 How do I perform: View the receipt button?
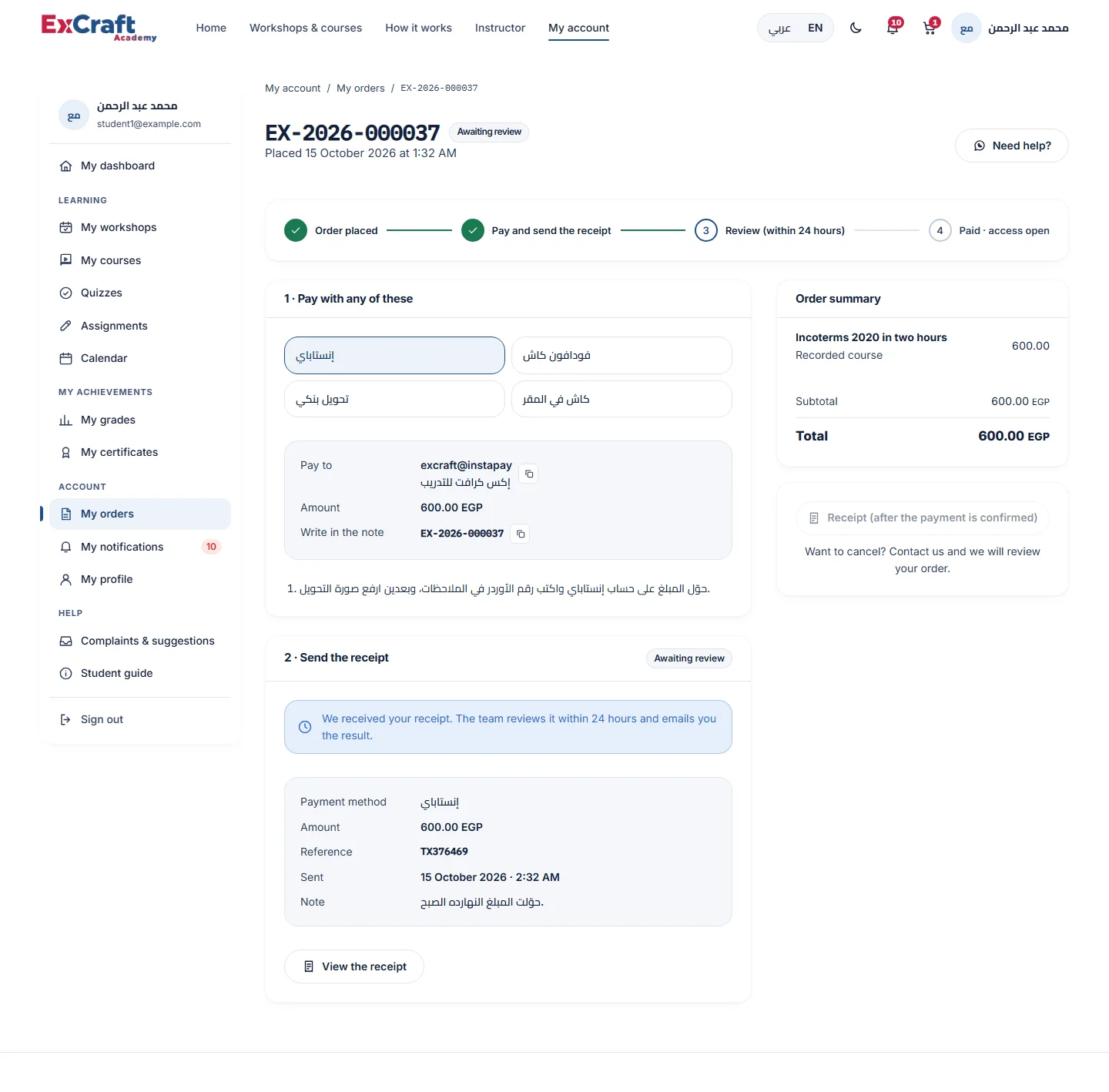point(354,966)
